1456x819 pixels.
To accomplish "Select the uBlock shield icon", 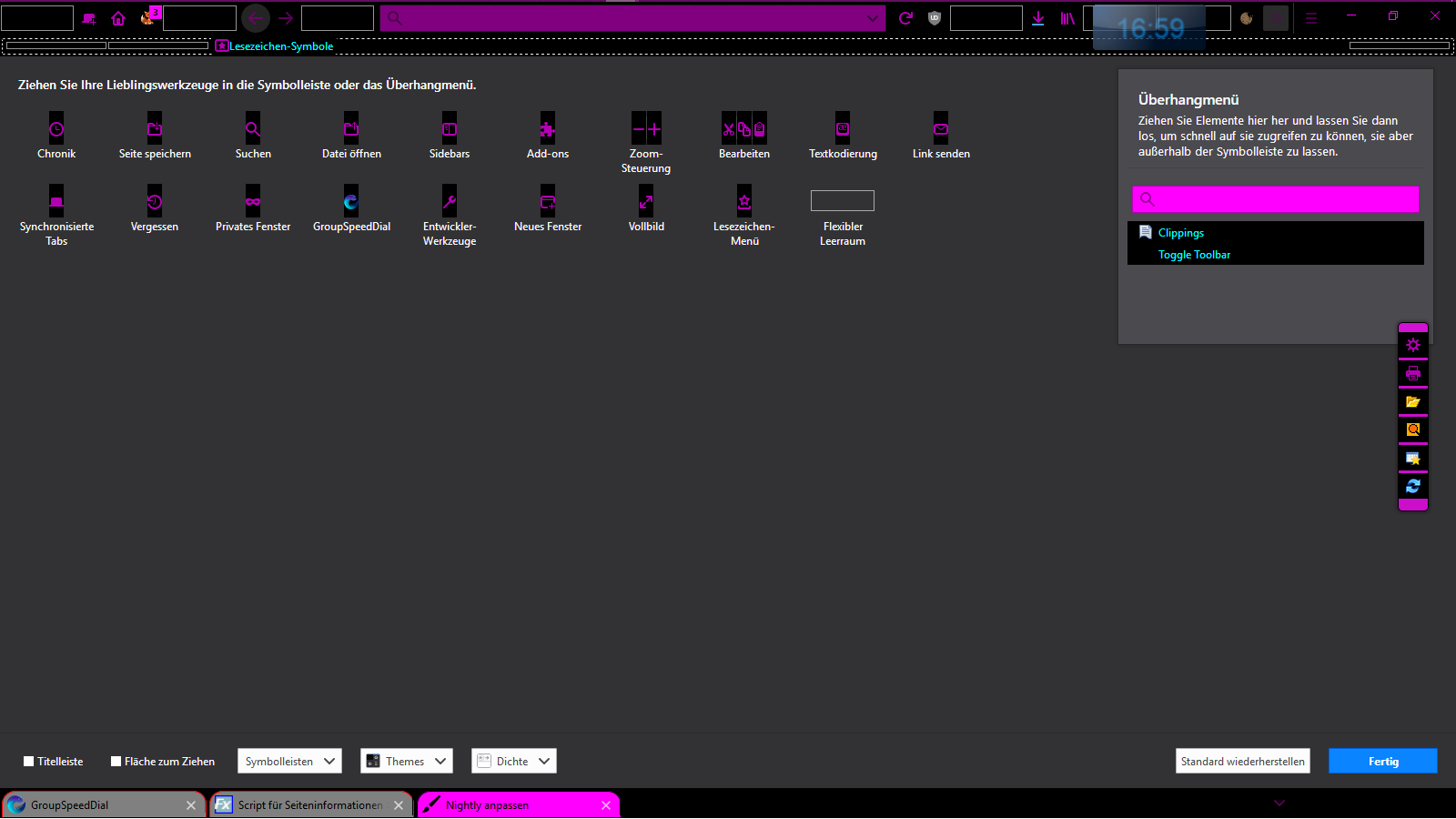I will [x=935, y=18].
